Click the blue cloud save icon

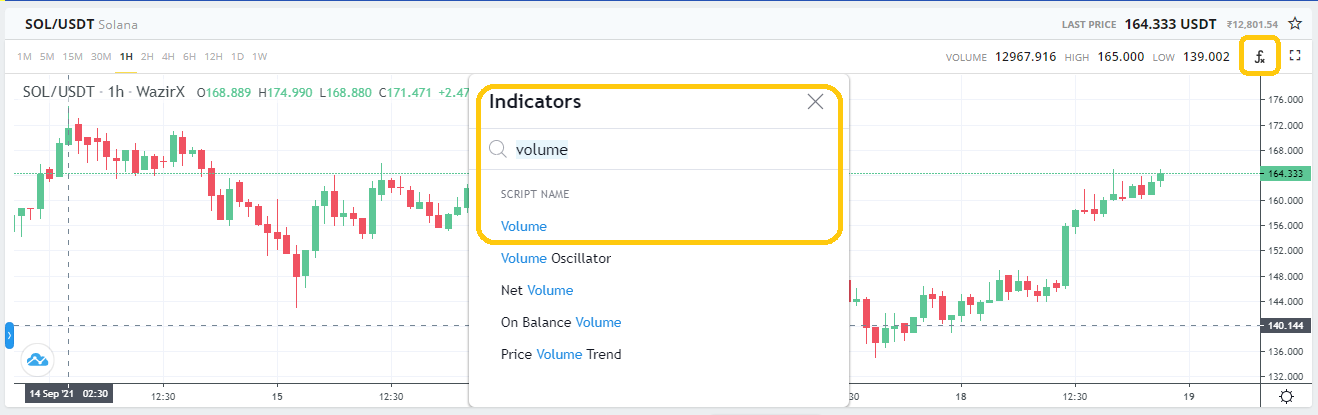tap(37, 359)
